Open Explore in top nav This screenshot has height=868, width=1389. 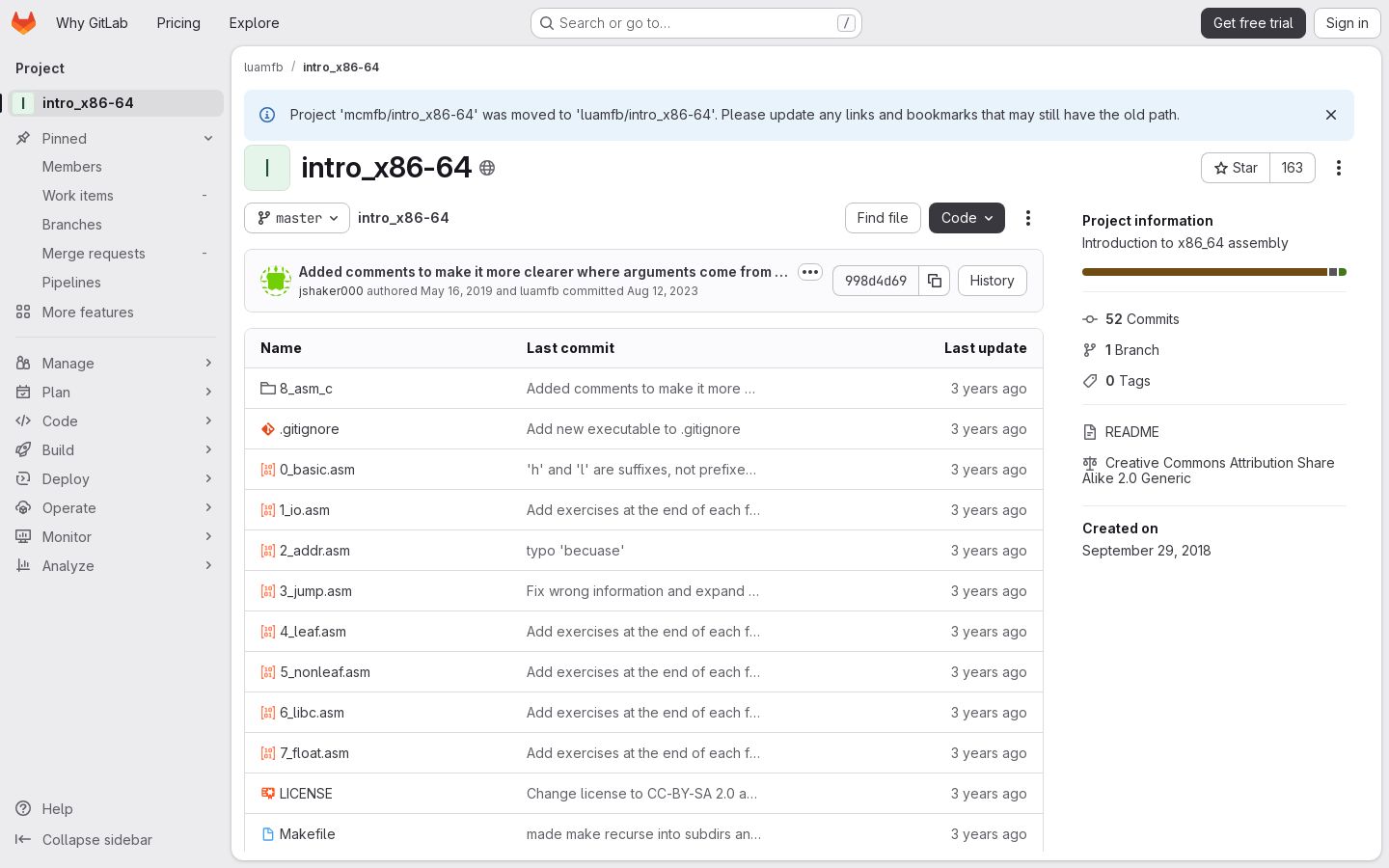tap(255, 23)
